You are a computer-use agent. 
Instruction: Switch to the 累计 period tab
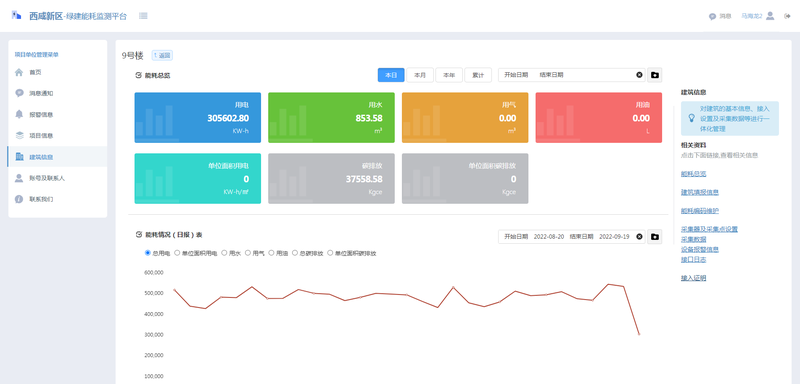[x=478, y=75]
